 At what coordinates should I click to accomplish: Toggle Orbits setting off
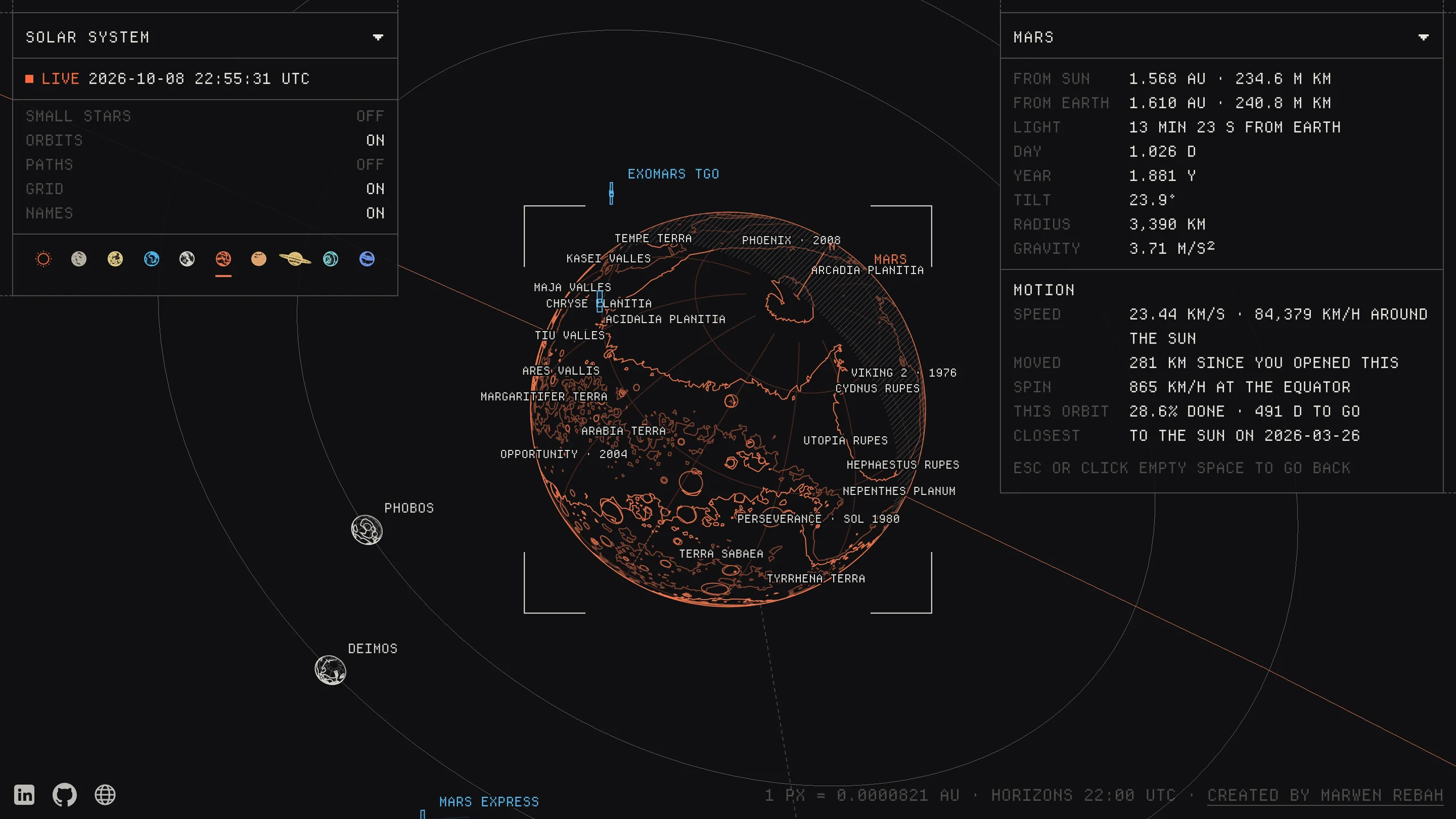point(205,140)
